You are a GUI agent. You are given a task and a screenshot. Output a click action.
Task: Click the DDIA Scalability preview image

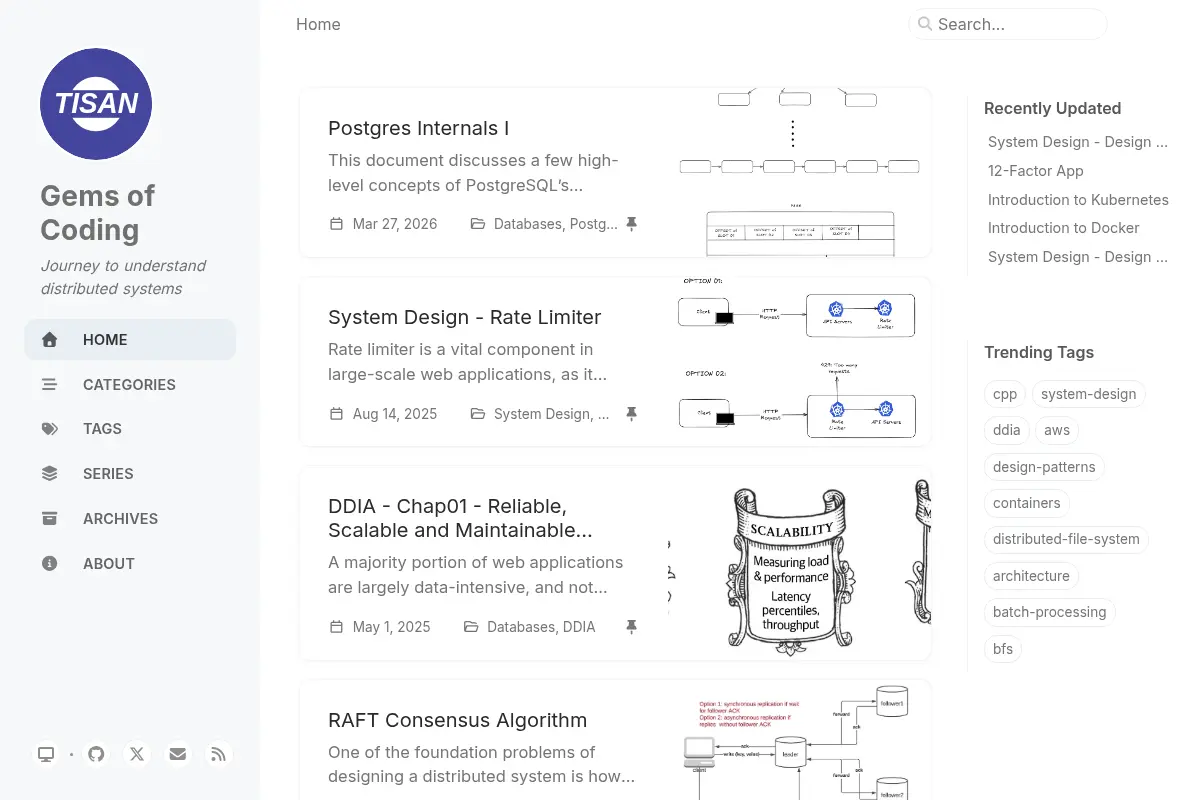point(799,565)
